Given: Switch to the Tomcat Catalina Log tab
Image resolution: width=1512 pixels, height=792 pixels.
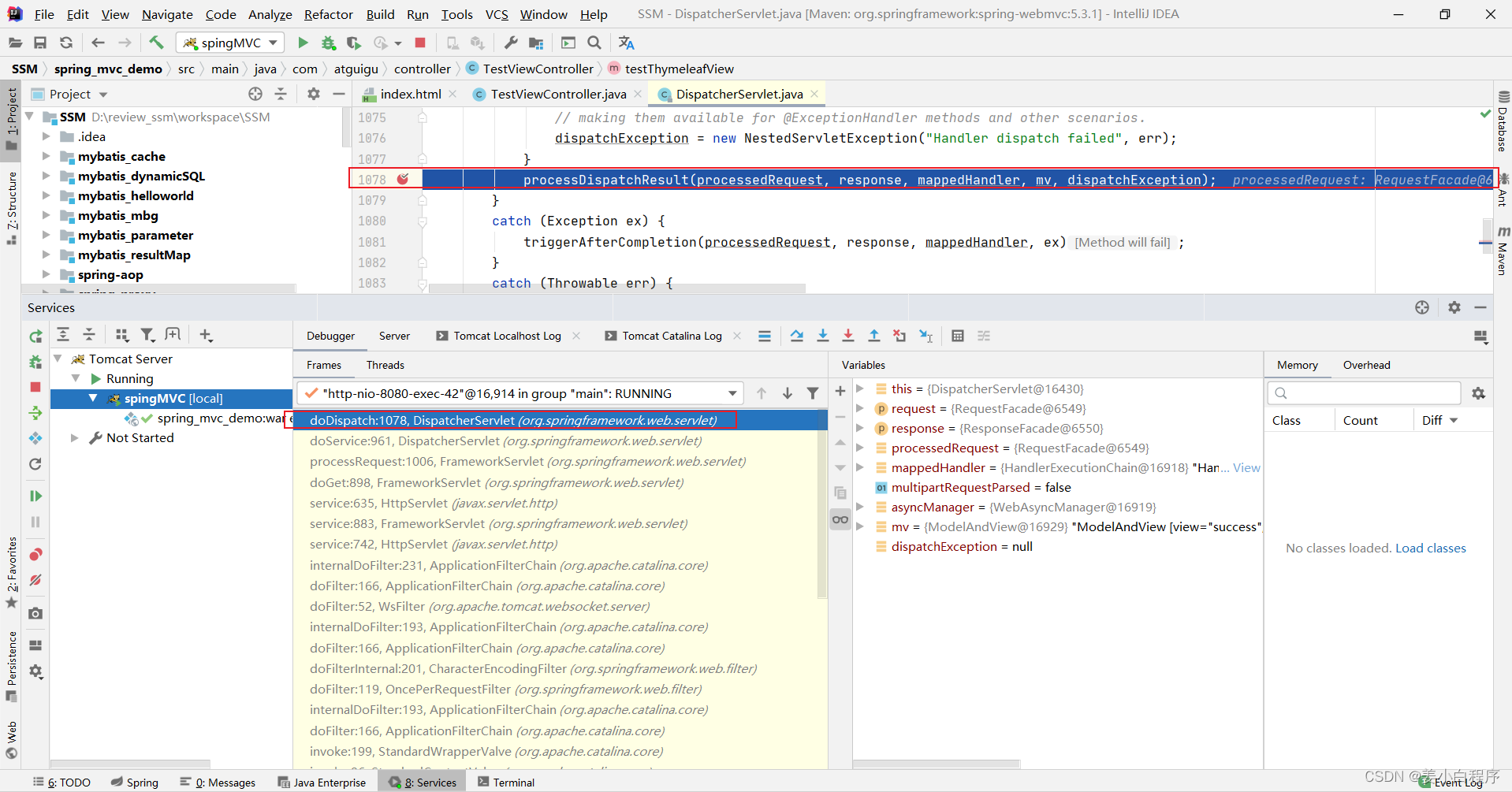Looking at the screenshot, I should click(672, 336).
